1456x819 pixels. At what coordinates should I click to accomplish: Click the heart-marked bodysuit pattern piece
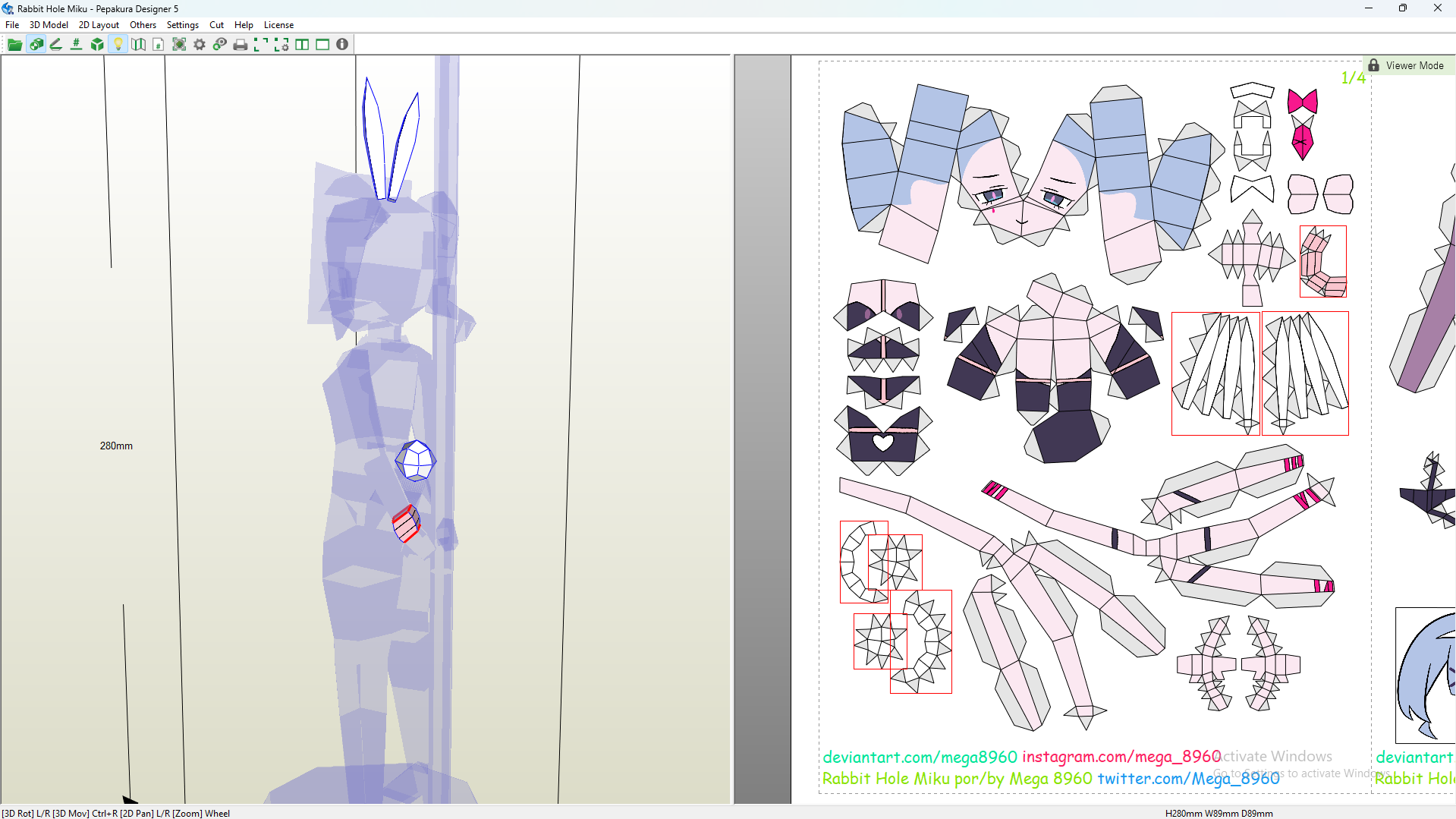(883, 441)
